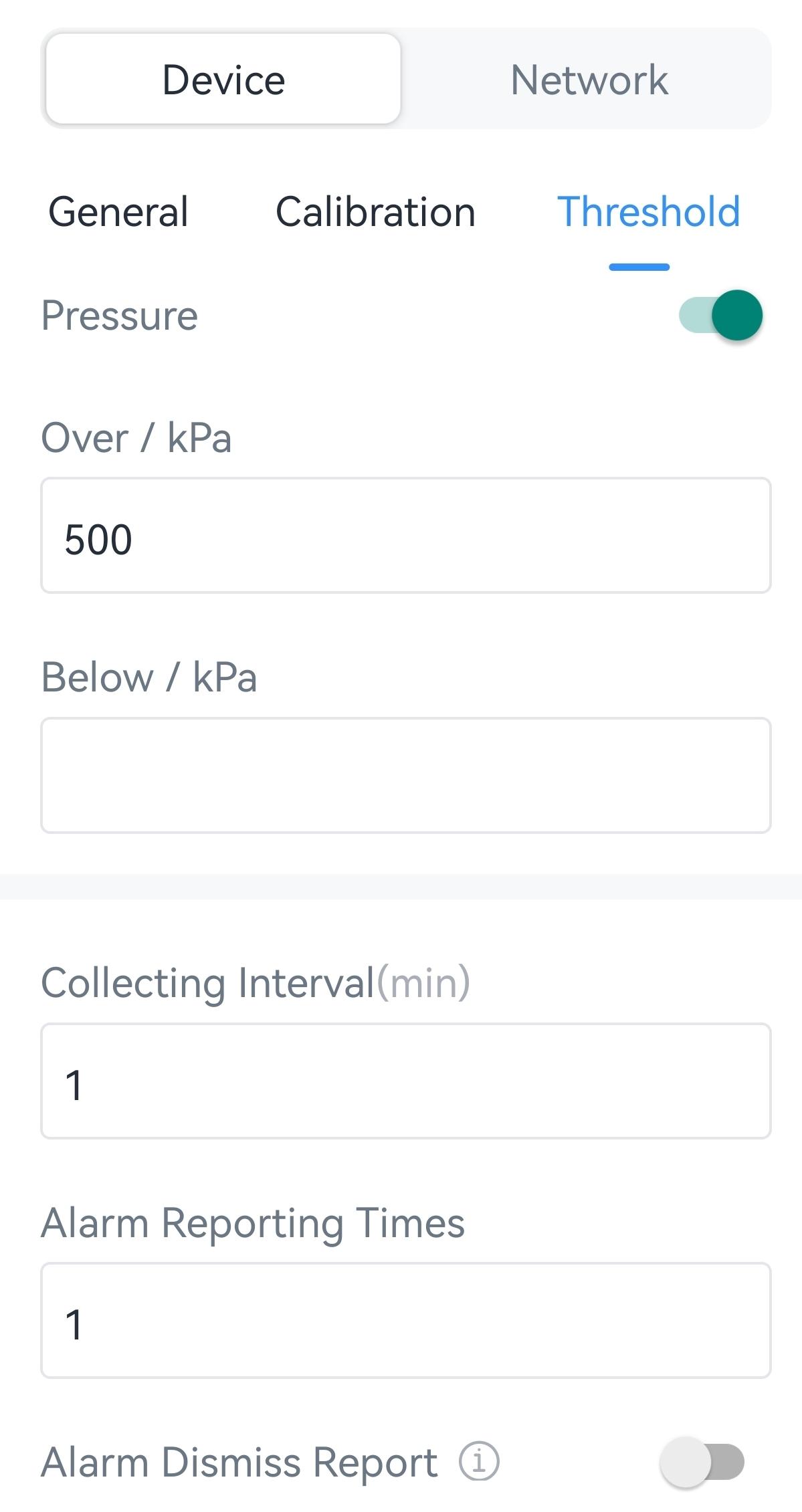This screenshot has width=802, height=1512.
Task: Select the Device segment
Action: pyautogui.click(x=223, y=80)
